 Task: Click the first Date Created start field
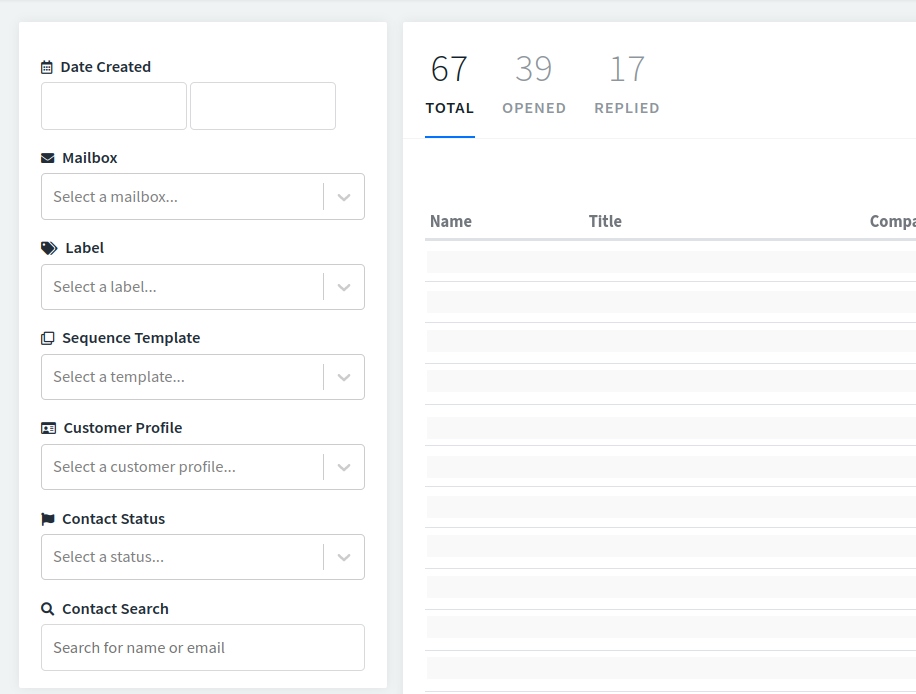point(114,106)
